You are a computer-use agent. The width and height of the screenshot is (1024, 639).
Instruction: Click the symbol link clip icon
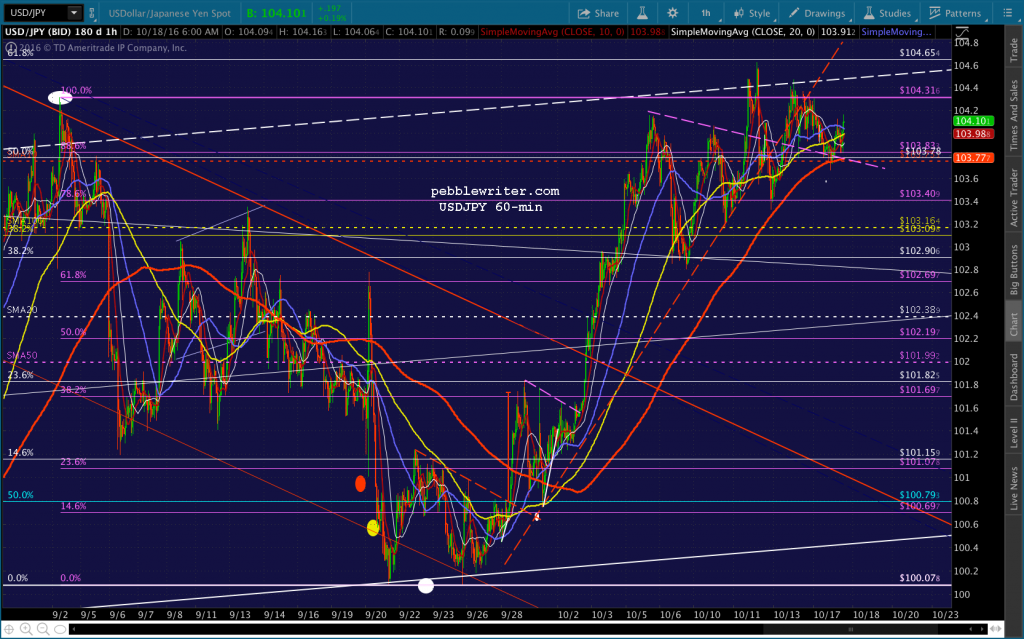[91, 13]
